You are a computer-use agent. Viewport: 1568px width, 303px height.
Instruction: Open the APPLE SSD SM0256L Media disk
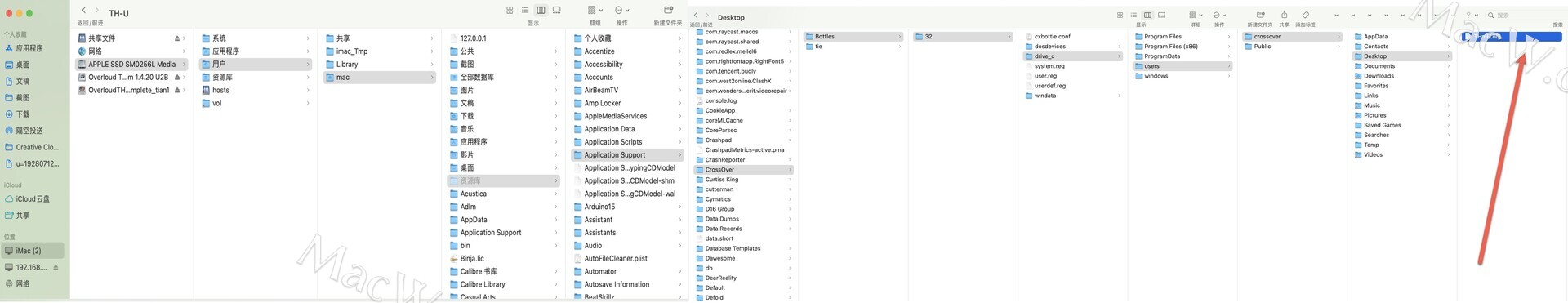[131, 65]
